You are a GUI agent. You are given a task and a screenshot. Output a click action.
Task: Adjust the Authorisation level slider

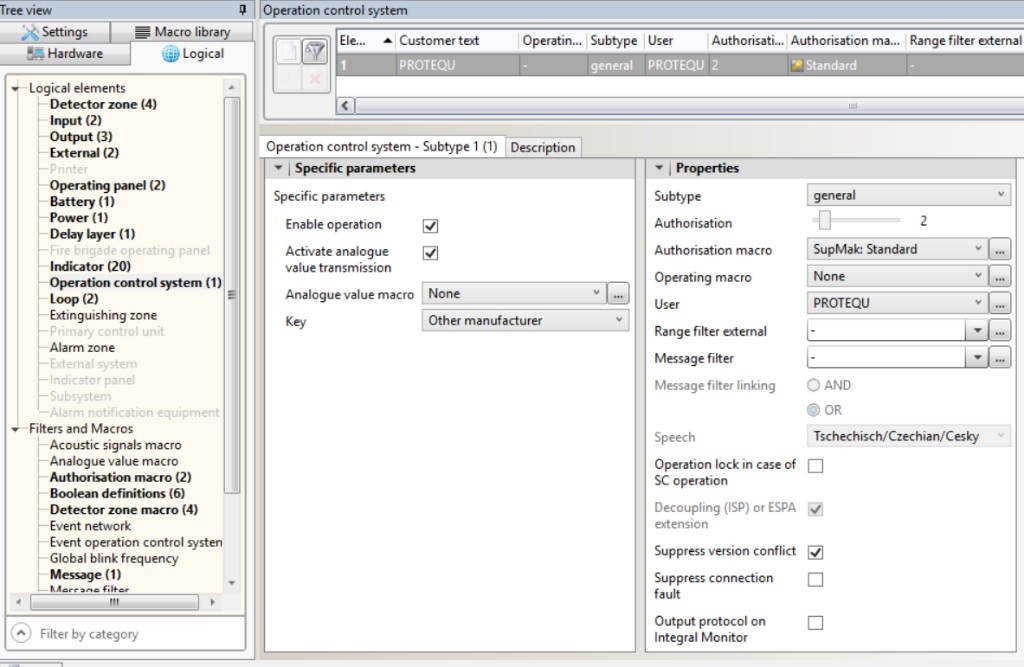(825, 220)
